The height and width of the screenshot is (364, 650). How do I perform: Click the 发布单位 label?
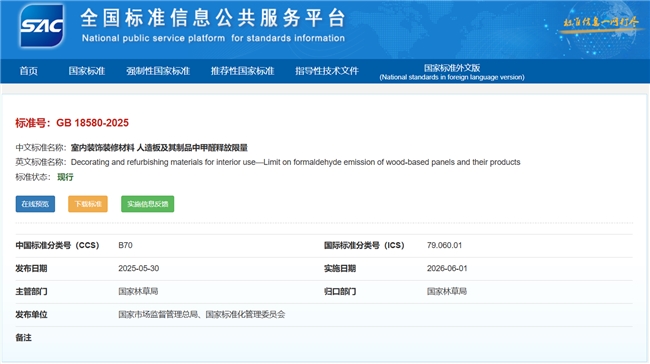tap(32, 315)
